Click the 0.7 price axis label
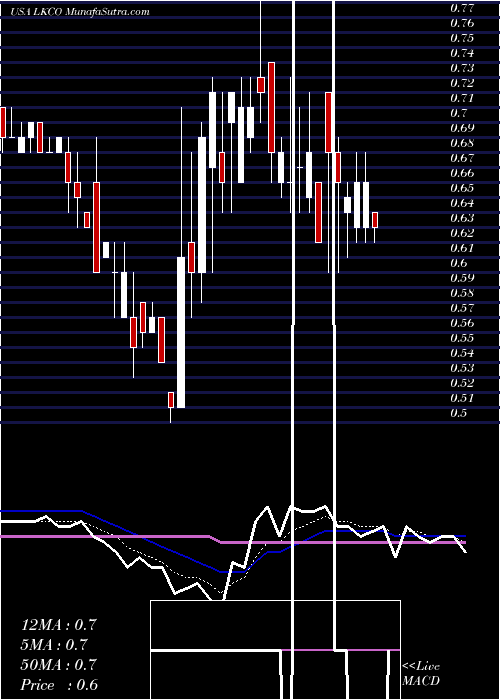The image size is (500, 700). tap(458, 112)
